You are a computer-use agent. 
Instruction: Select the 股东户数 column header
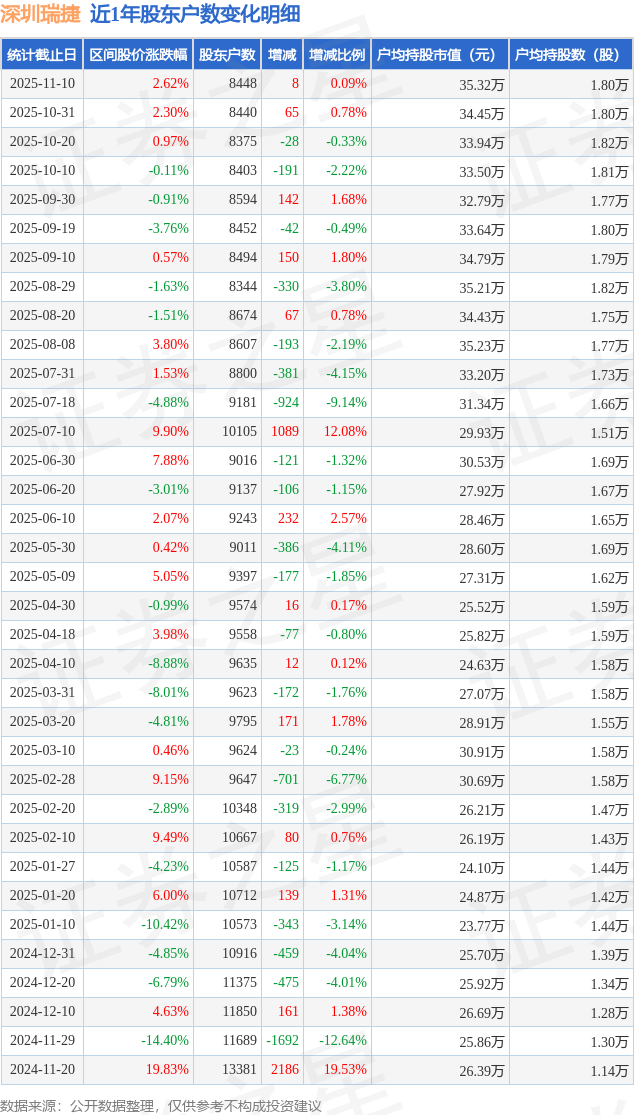click(x=228, y=55)
